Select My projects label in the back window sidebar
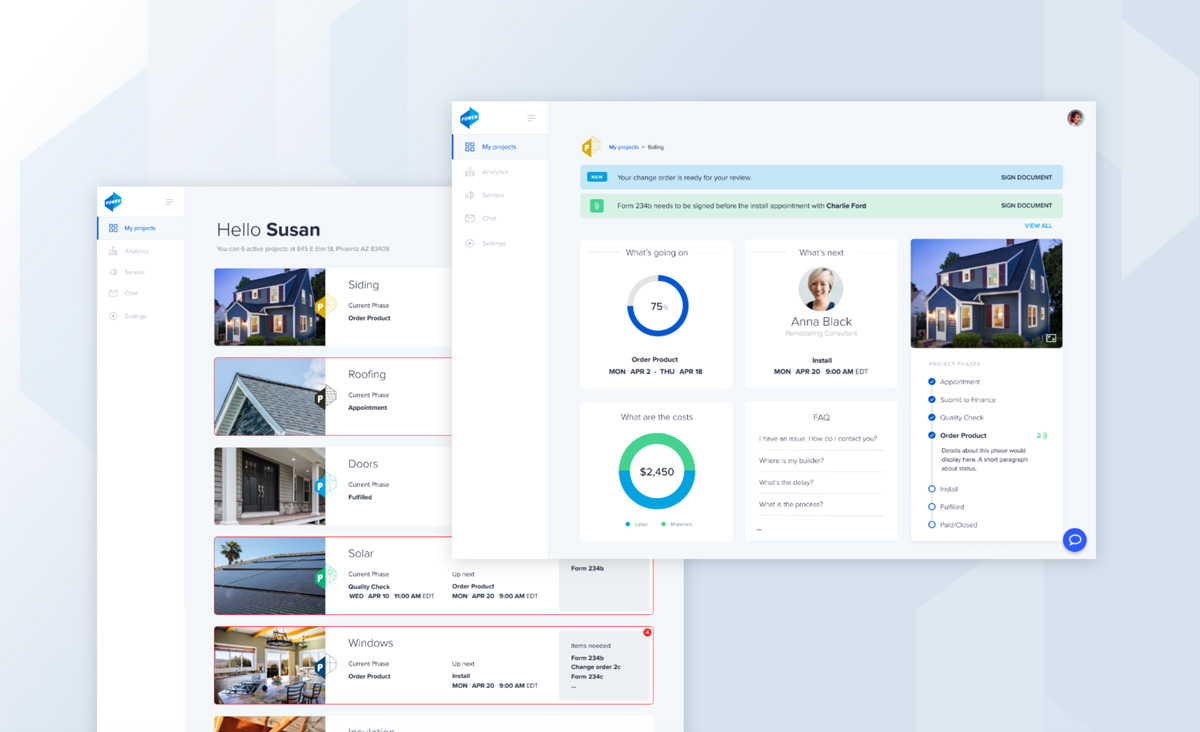 tap(140, 228)
